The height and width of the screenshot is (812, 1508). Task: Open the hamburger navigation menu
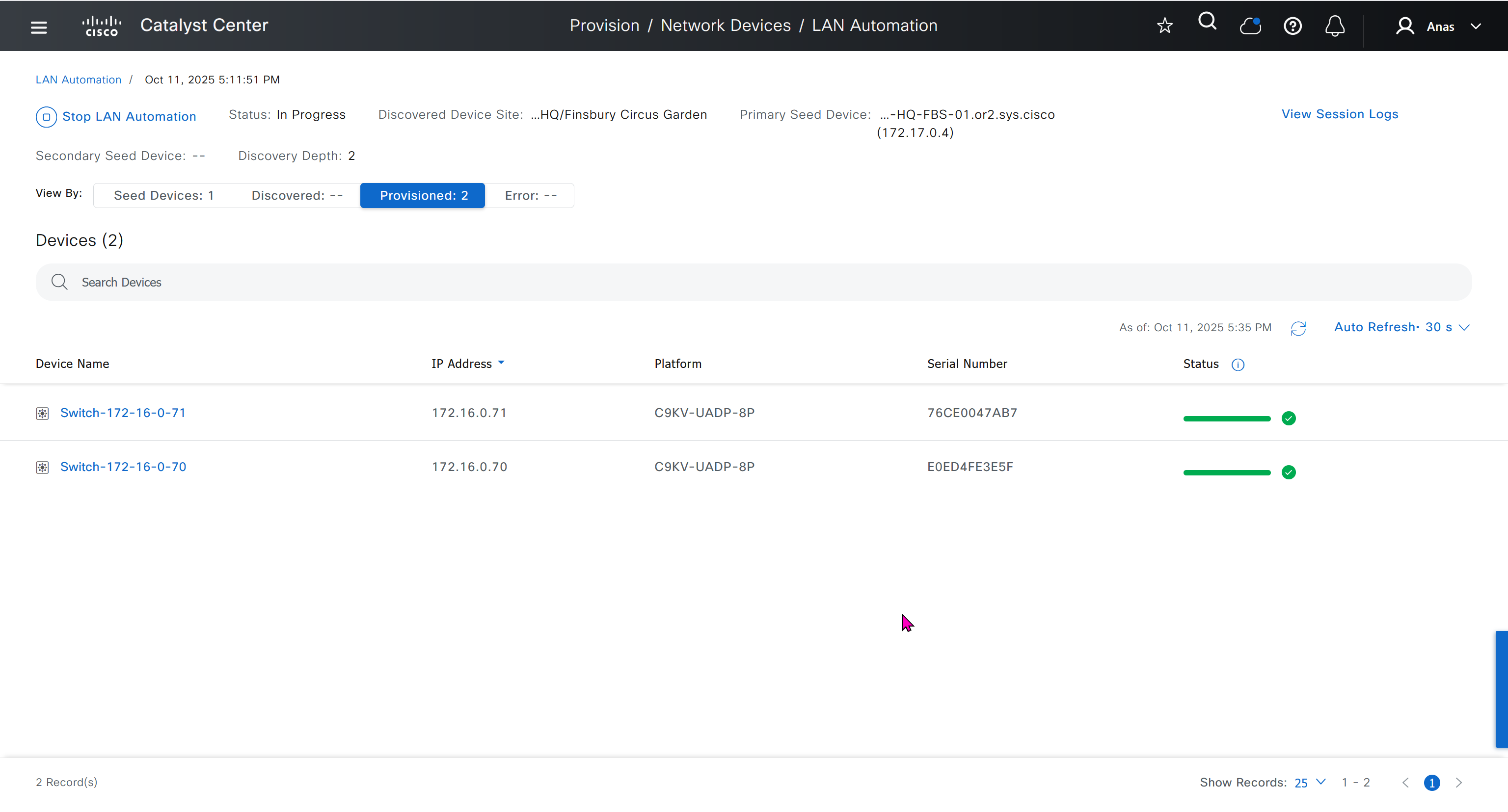coord(39,26)
